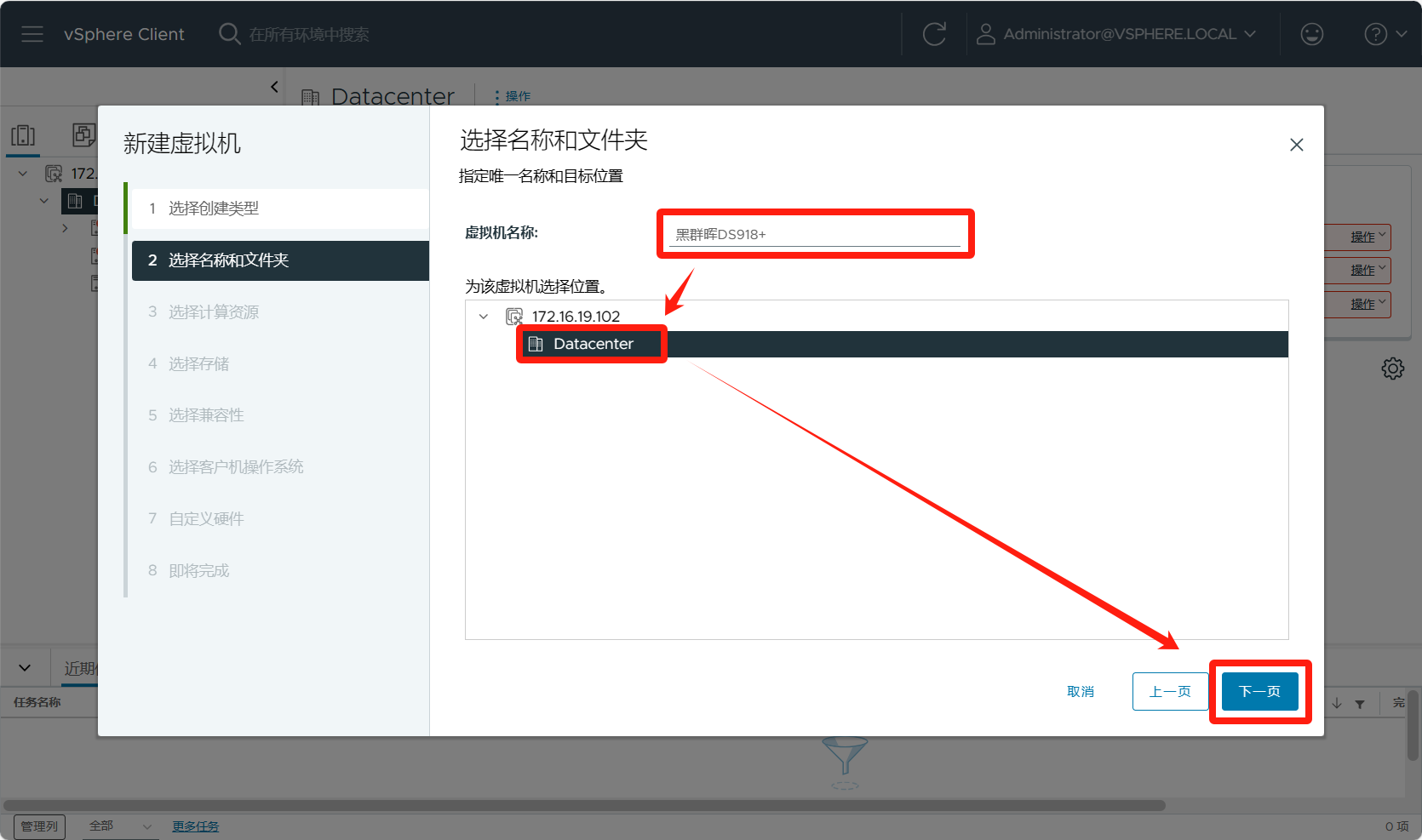Viewport: 1422px width, 840px height.
Task: Open Administrator@VSPHERE.LOCAL user dropdown
Action: coord(1119,34)
